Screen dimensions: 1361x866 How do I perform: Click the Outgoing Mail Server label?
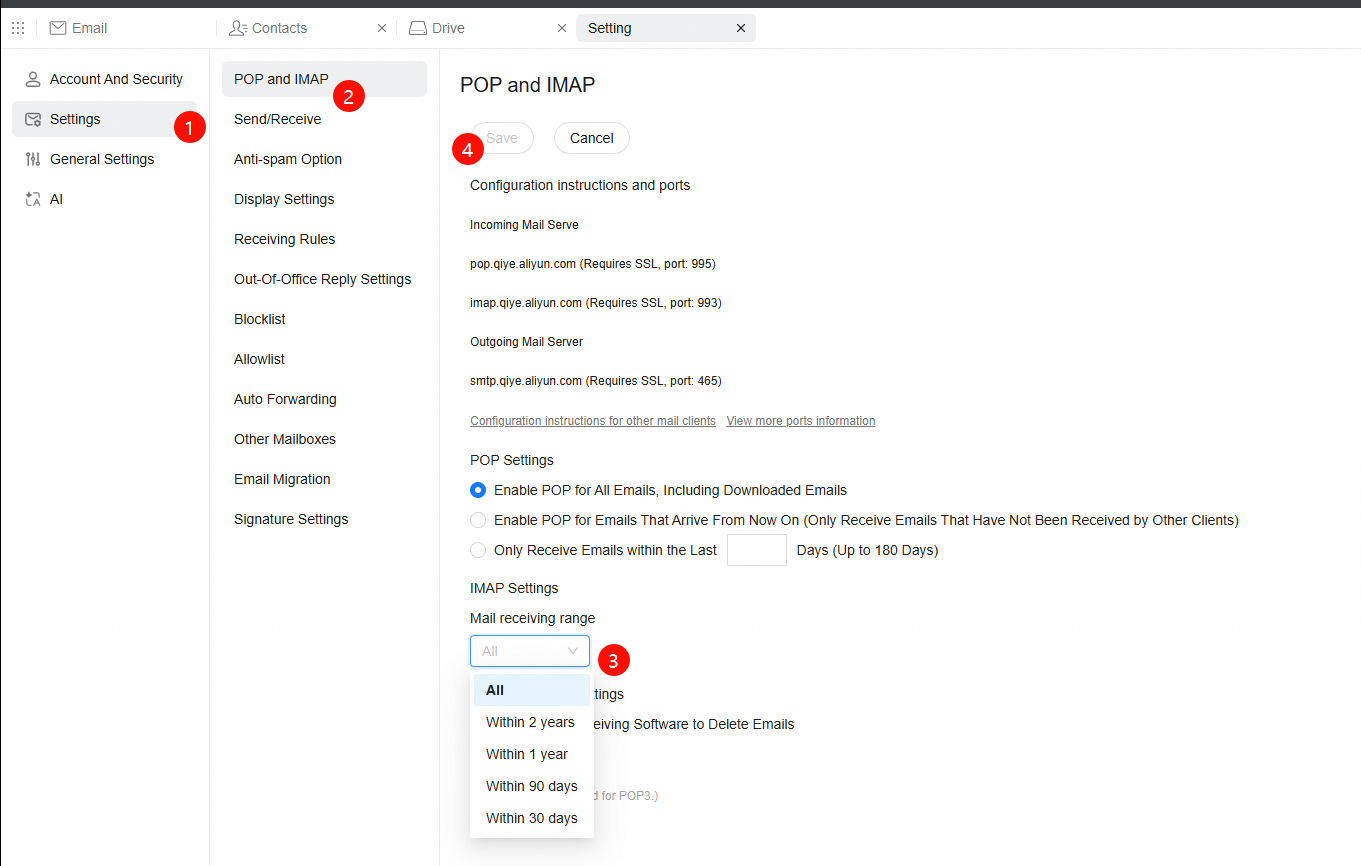pos(526,342)
